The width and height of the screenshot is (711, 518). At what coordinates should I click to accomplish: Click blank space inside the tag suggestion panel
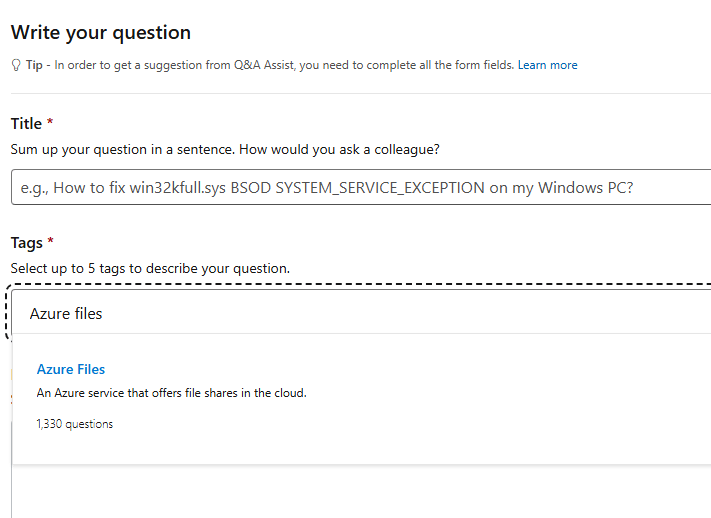450,420
